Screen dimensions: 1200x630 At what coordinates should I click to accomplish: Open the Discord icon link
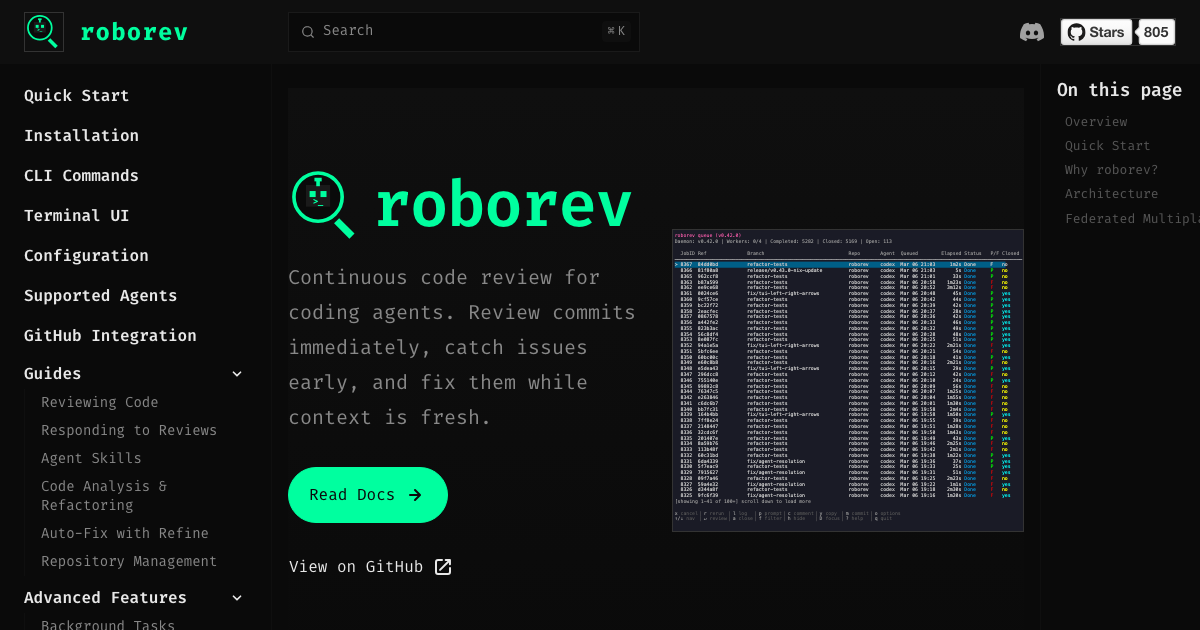point(1032,32)
